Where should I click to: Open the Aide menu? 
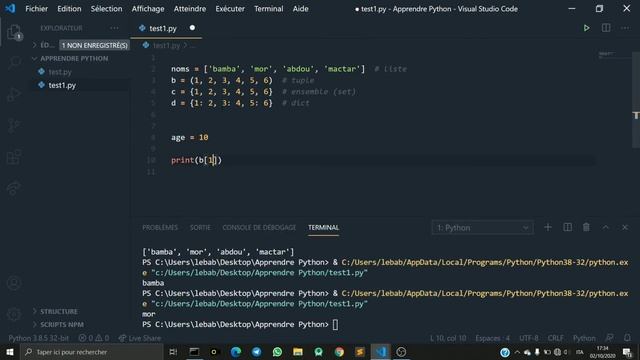300,9
